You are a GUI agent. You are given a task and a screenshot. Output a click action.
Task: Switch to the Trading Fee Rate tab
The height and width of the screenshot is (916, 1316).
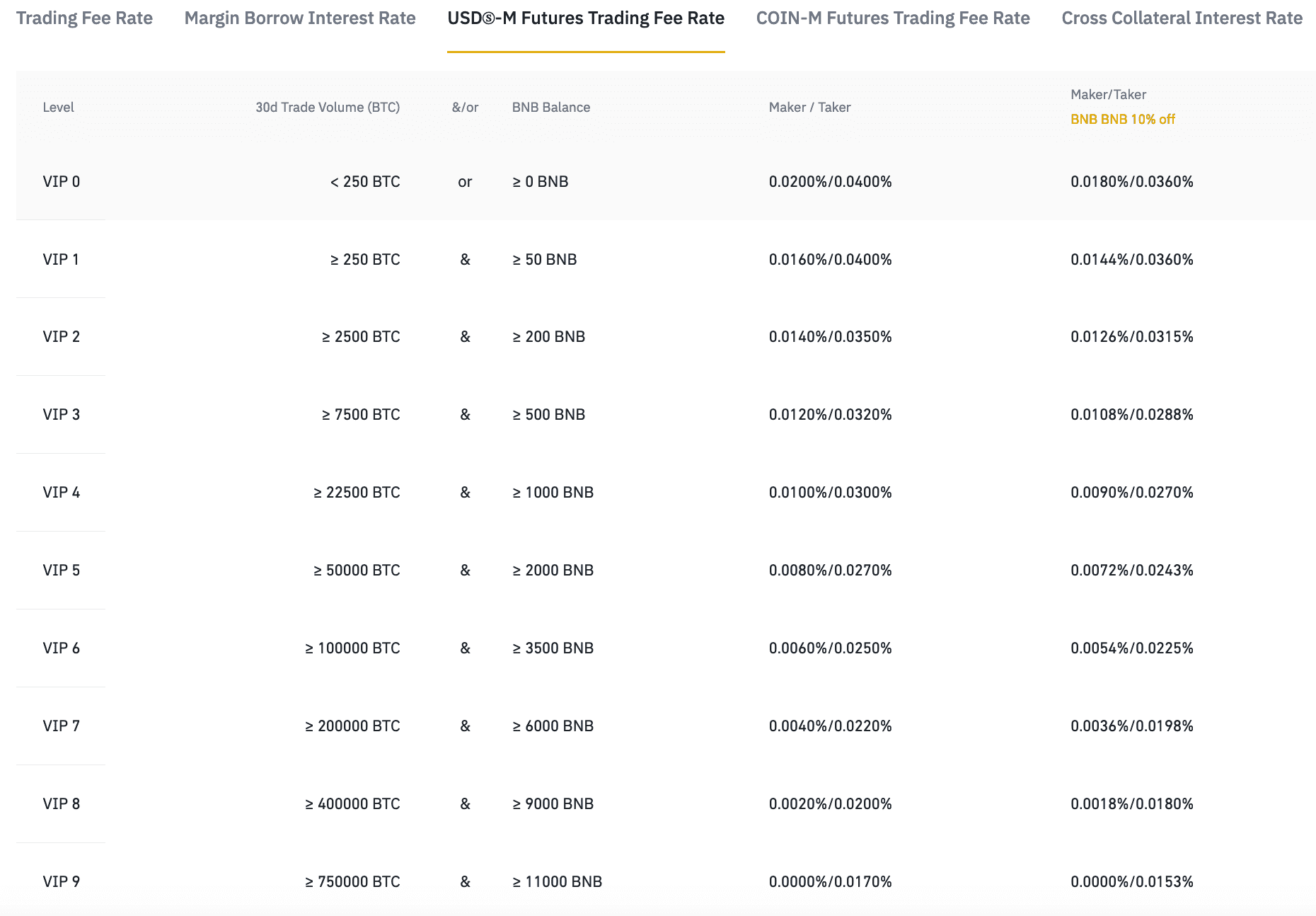pyautogui.click(x=84, y=18)
